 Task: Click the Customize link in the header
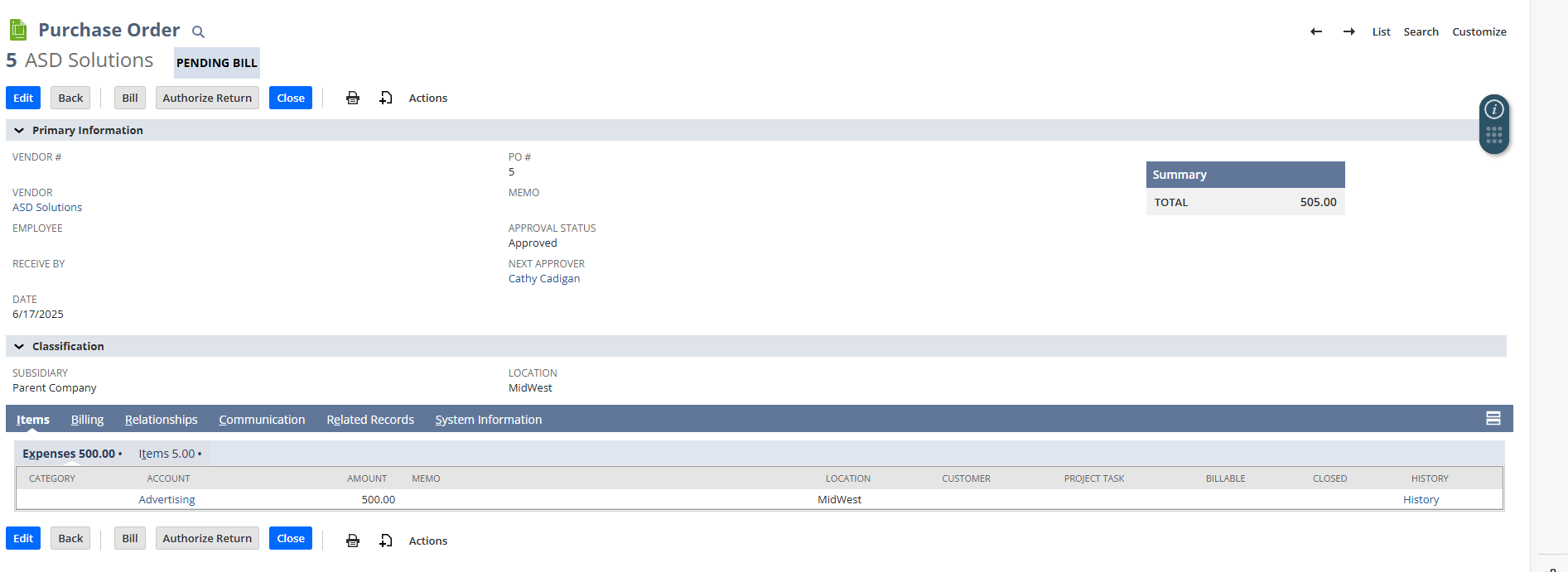pos(1479,32)
